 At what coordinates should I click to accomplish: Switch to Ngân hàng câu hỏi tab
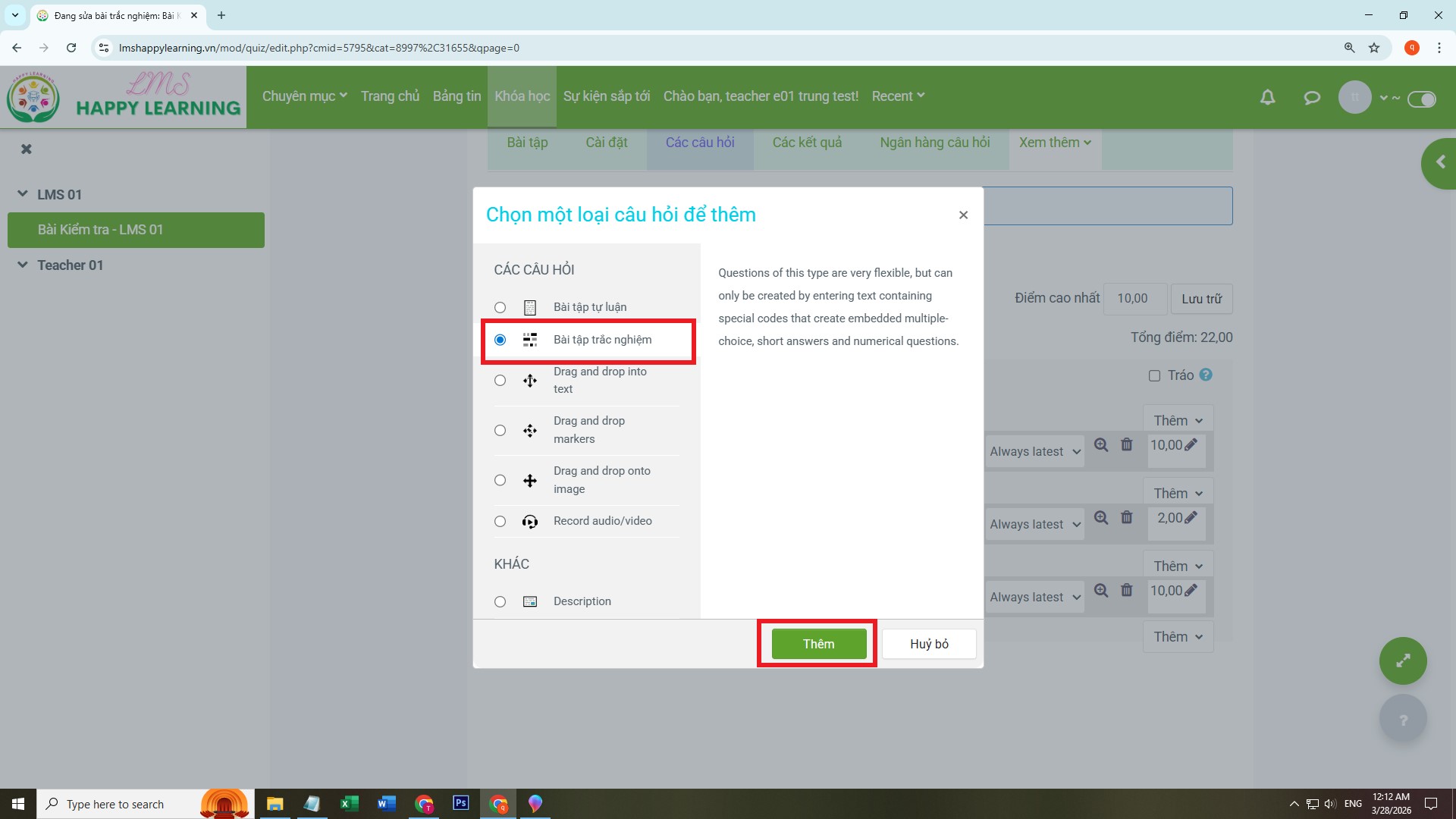(934, 143)
